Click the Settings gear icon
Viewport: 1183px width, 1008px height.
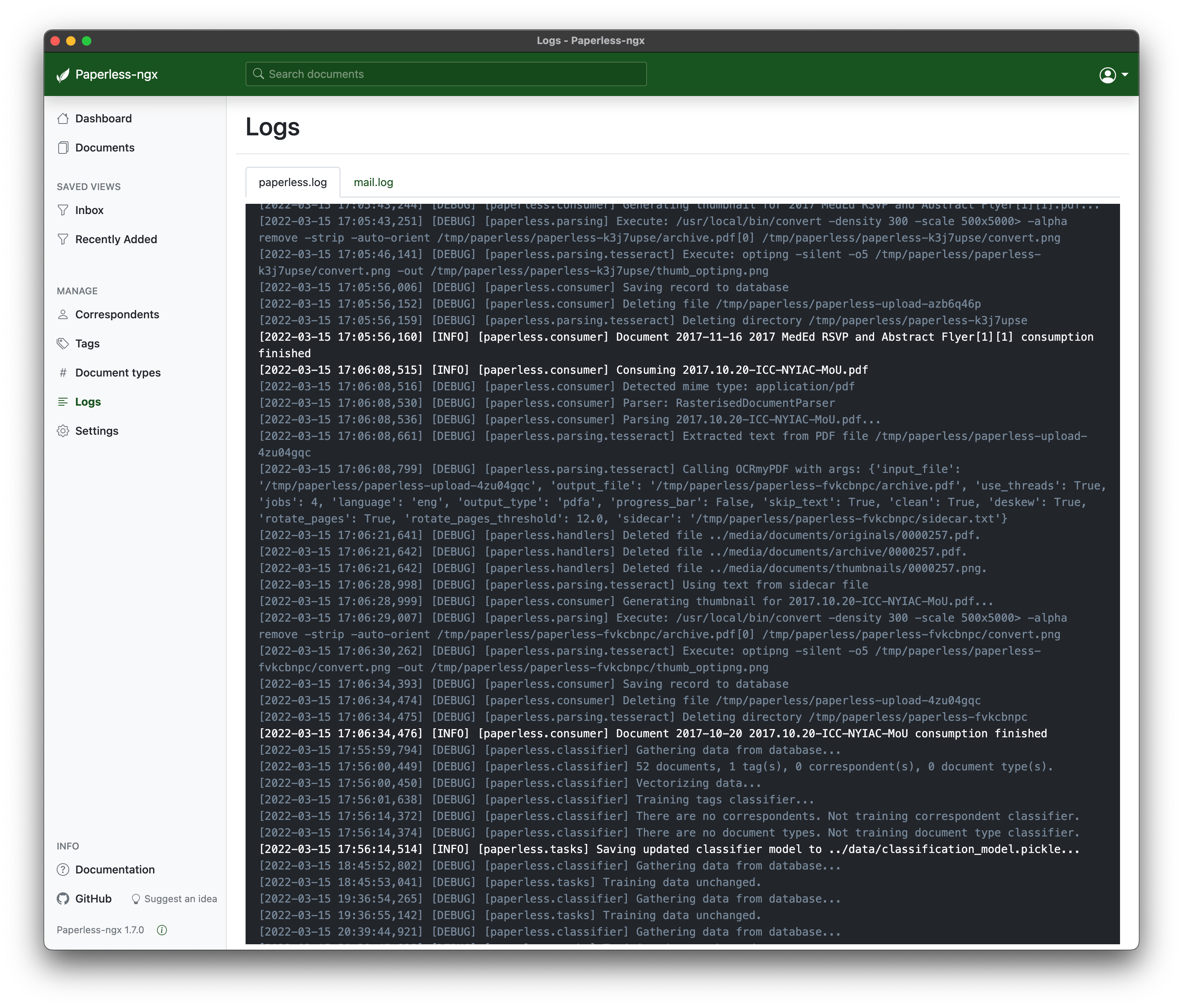(x=63, y=432)
